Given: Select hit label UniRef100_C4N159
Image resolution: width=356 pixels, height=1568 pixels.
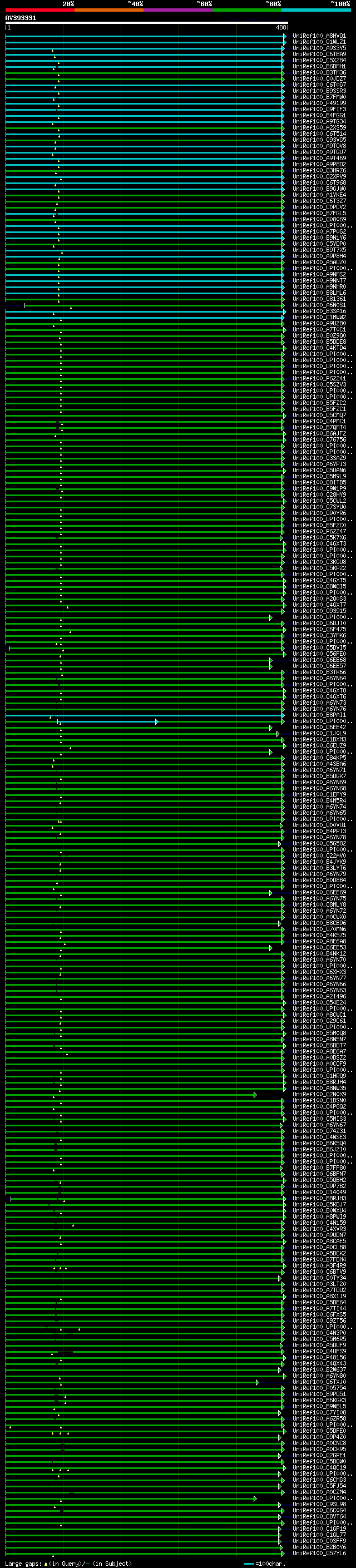Looking at the screenshot, I should [319, 1223].
